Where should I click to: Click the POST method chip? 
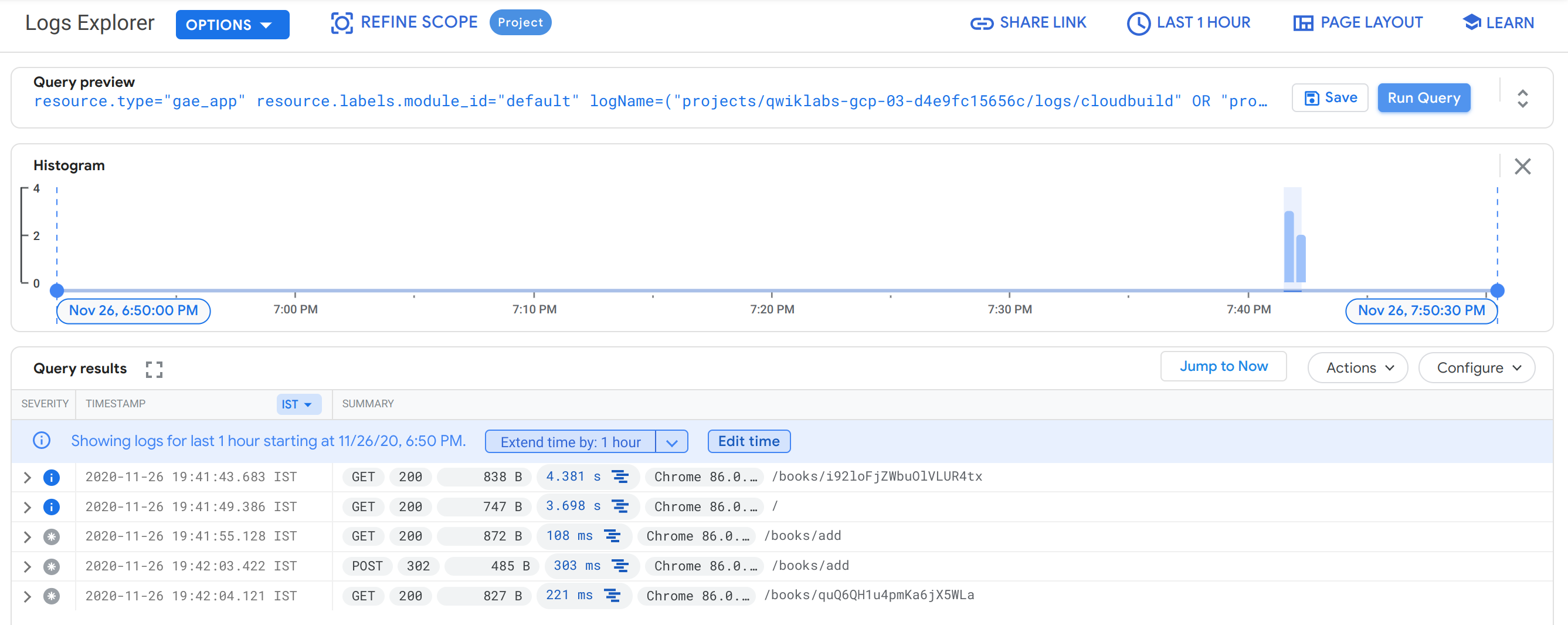(x=367, y=566)
